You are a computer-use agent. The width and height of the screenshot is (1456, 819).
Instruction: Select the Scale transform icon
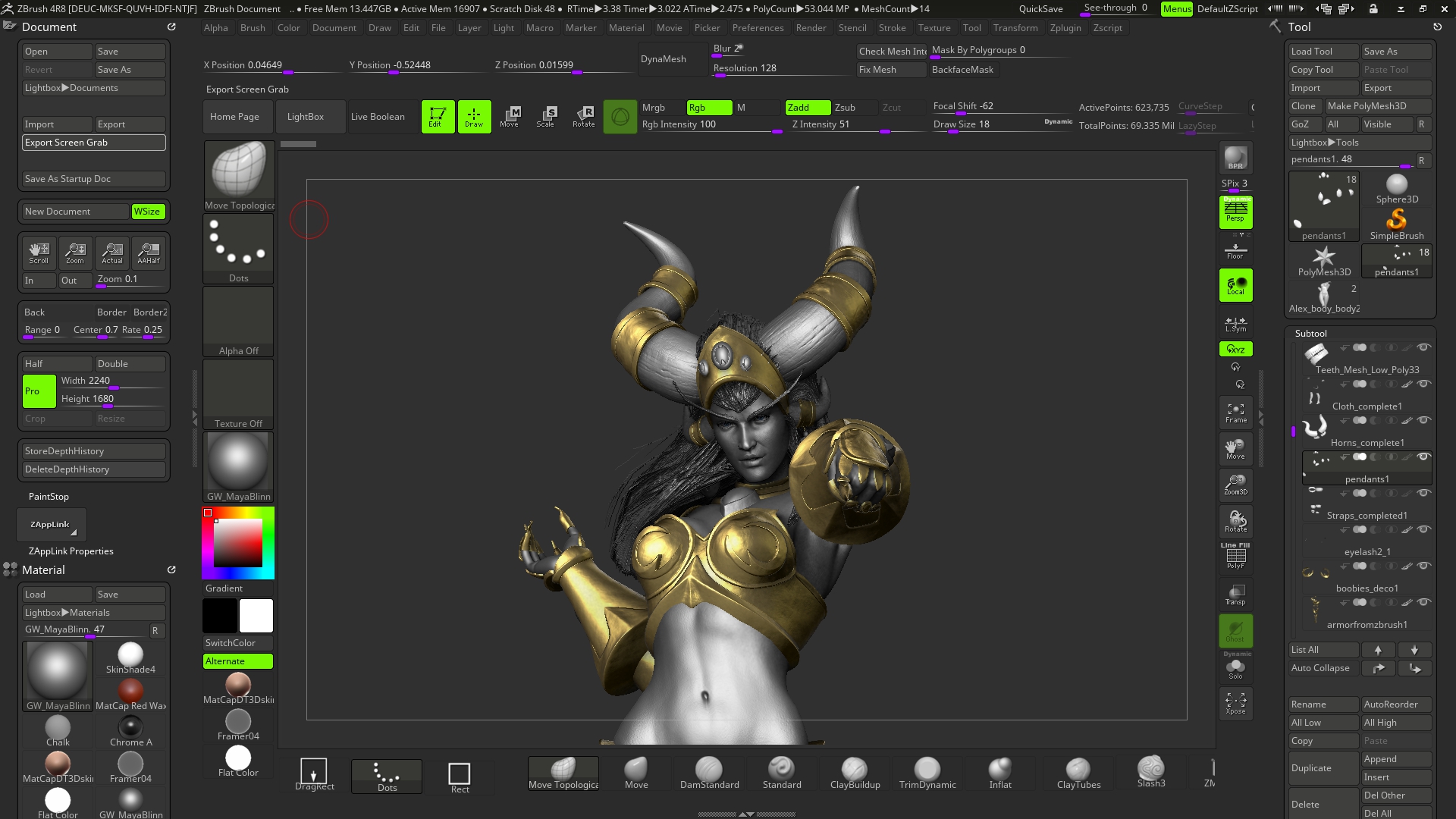pyautogui.click(x=547, y=117)
